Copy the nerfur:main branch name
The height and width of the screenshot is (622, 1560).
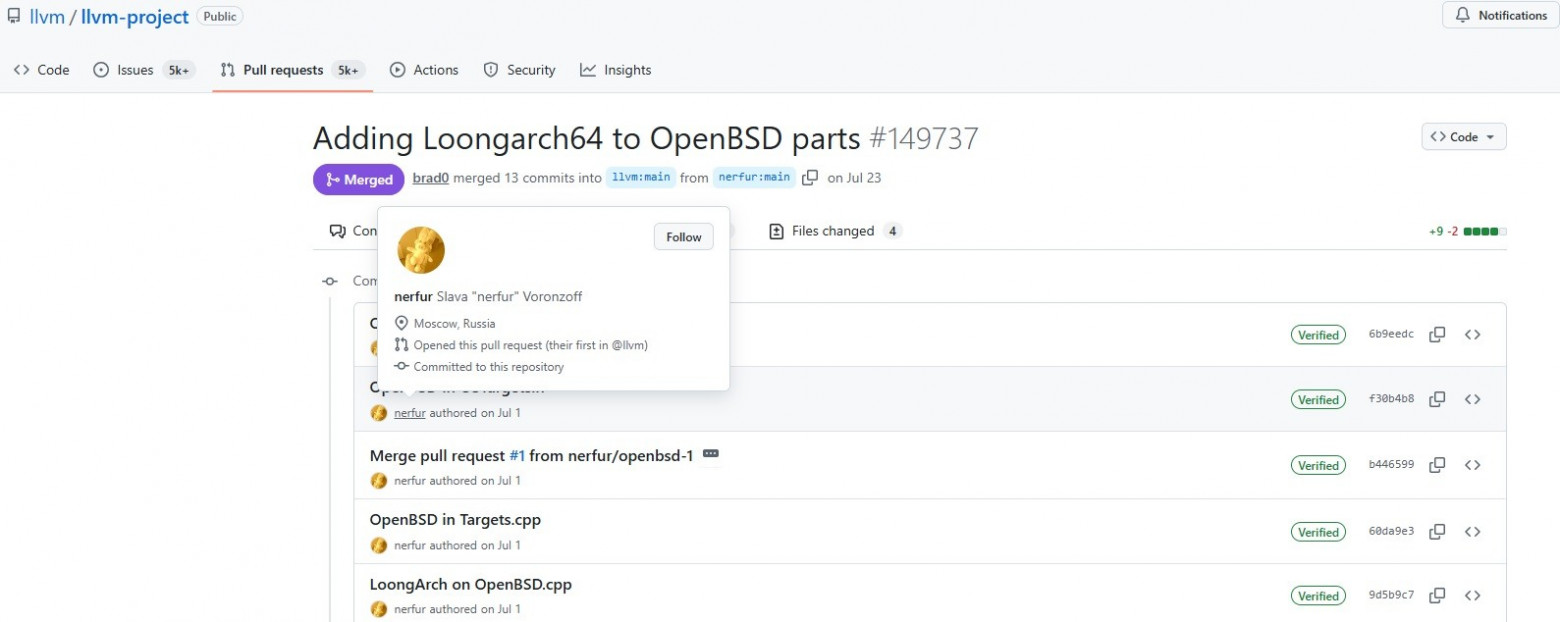pos(810,177)
